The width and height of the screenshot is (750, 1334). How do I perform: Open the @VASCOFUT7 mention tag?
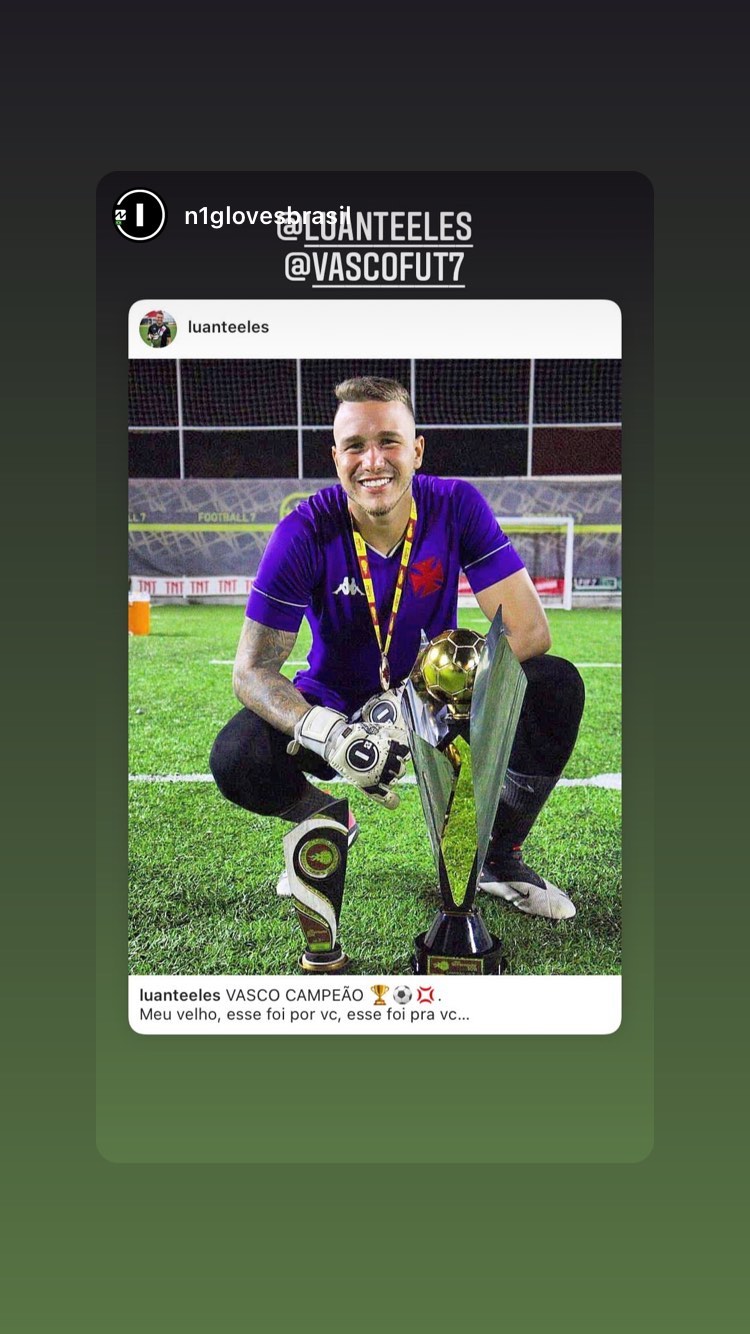375,268
